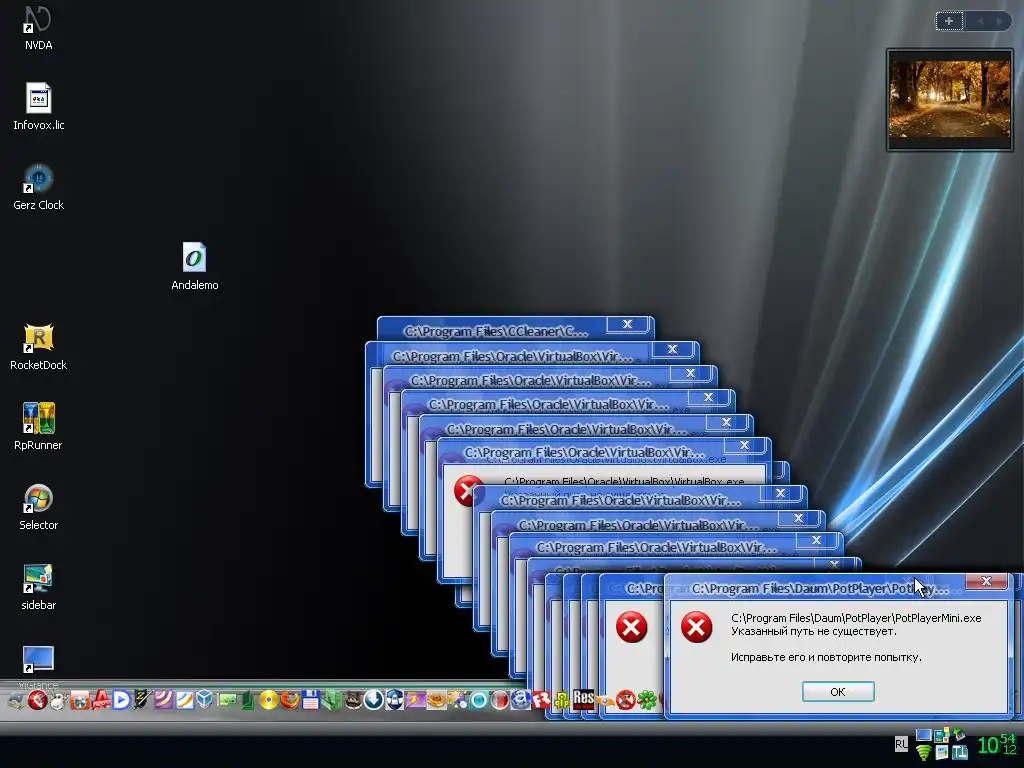Click the autumn forest photo thumbnail
The width and height of the screenshot is (1024, 768).
tap(950, 99)
